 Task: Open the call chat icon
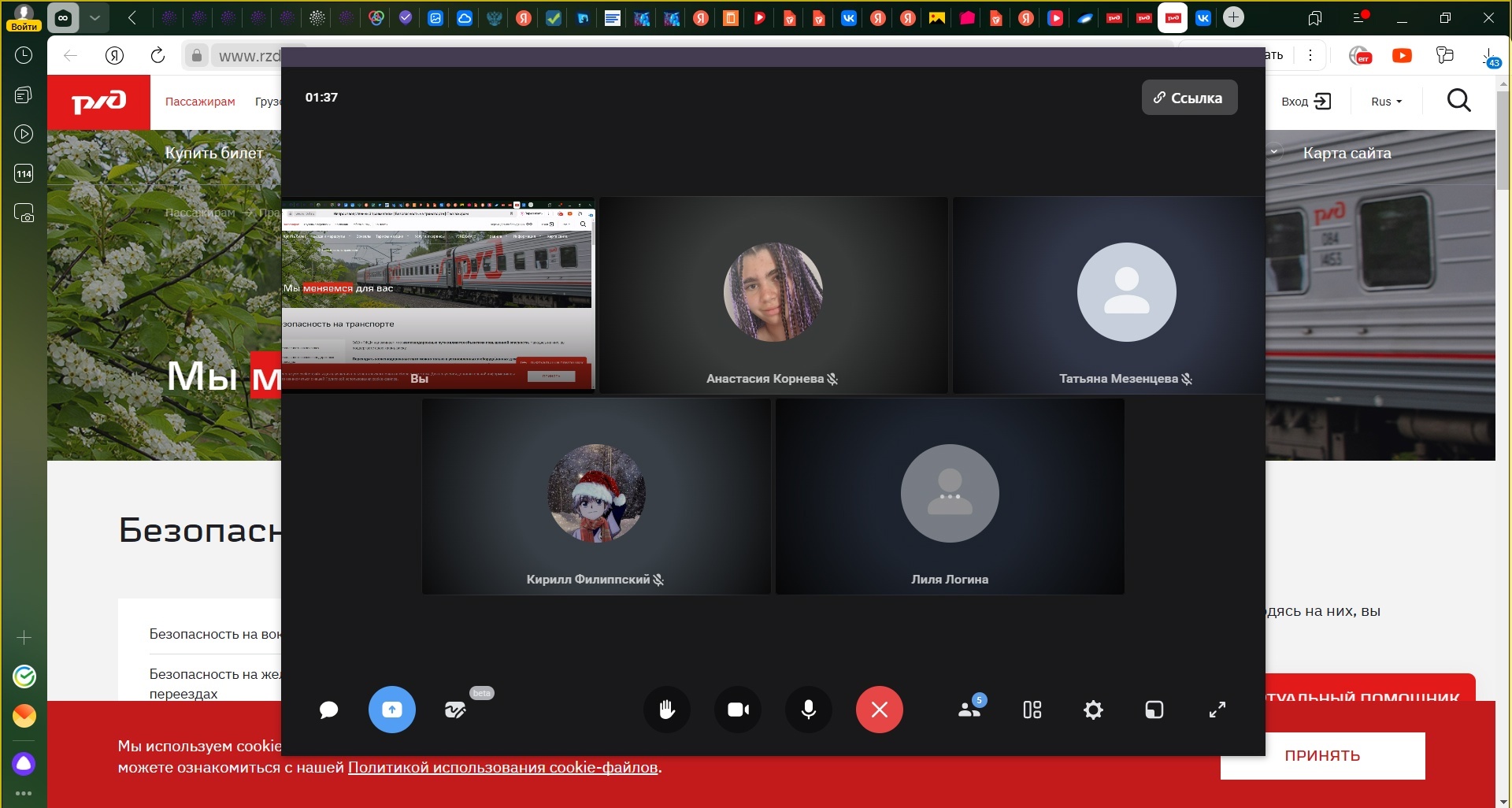pyautogui.click(x=328, y=710)
